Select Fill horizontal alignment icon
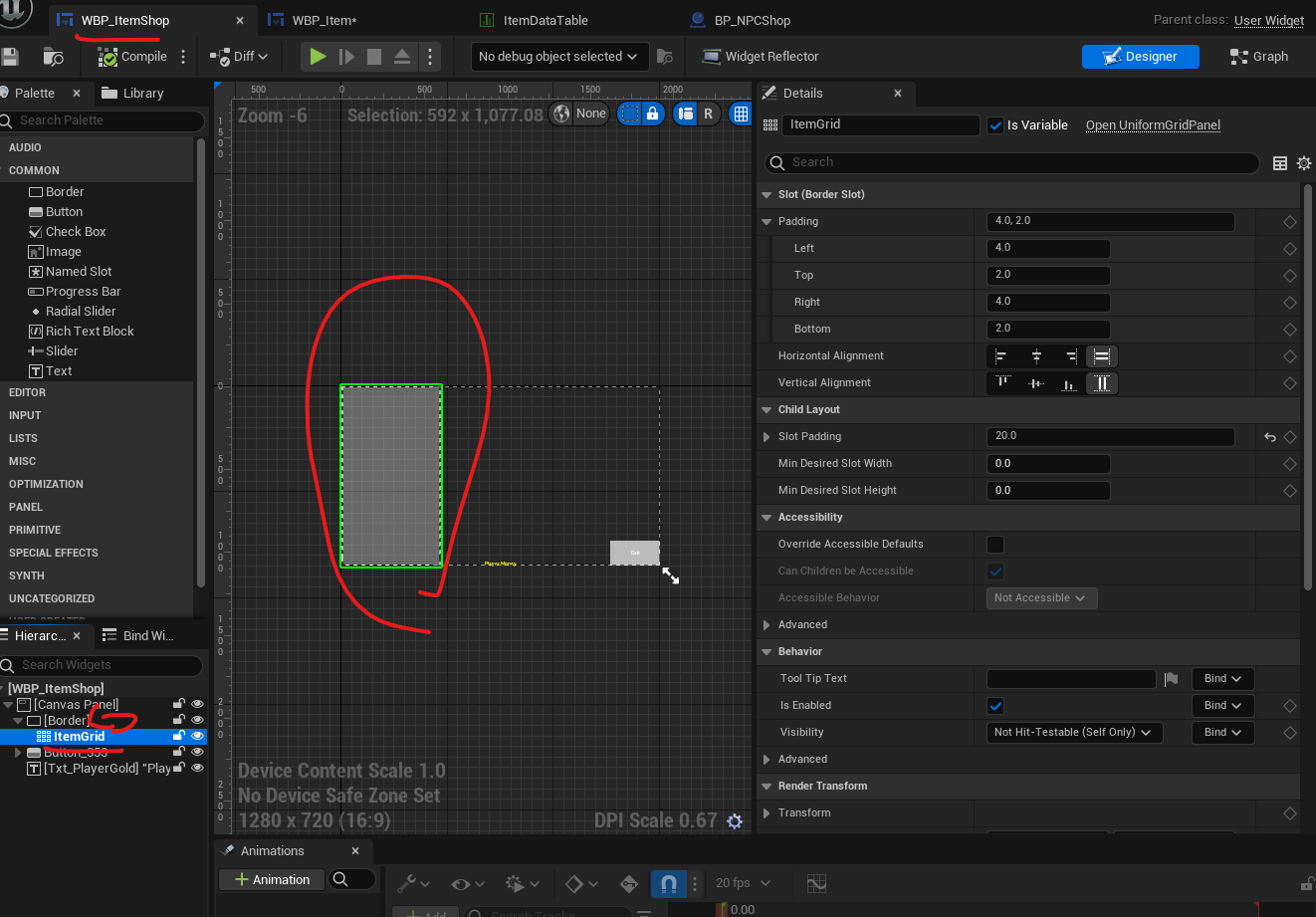 pyautogui.click(x=1102, y=356)
